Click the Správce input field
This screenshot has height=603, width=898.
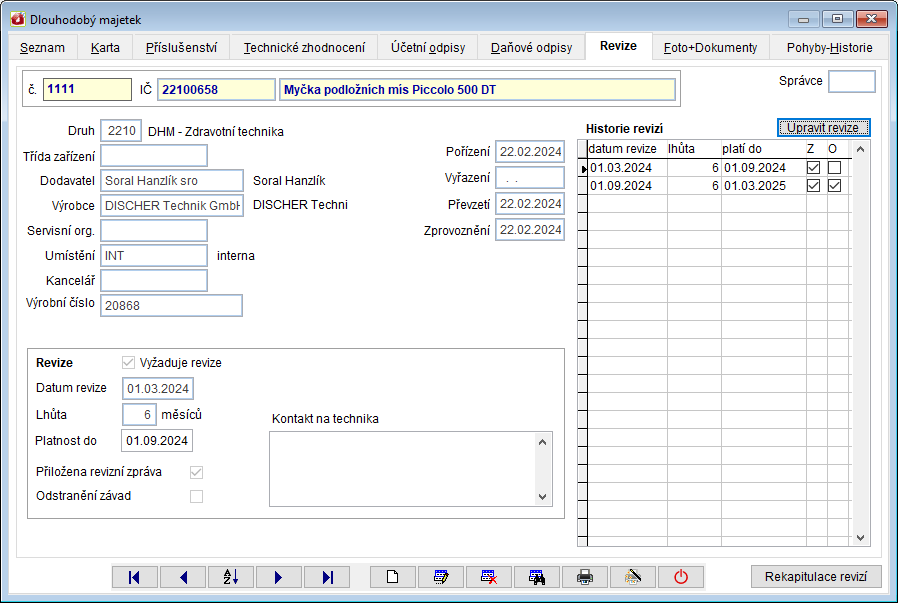click(852, 81)
